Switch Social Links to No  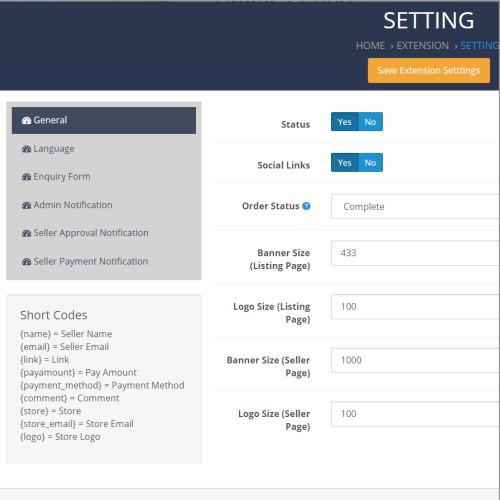click(x=370, y=163)
